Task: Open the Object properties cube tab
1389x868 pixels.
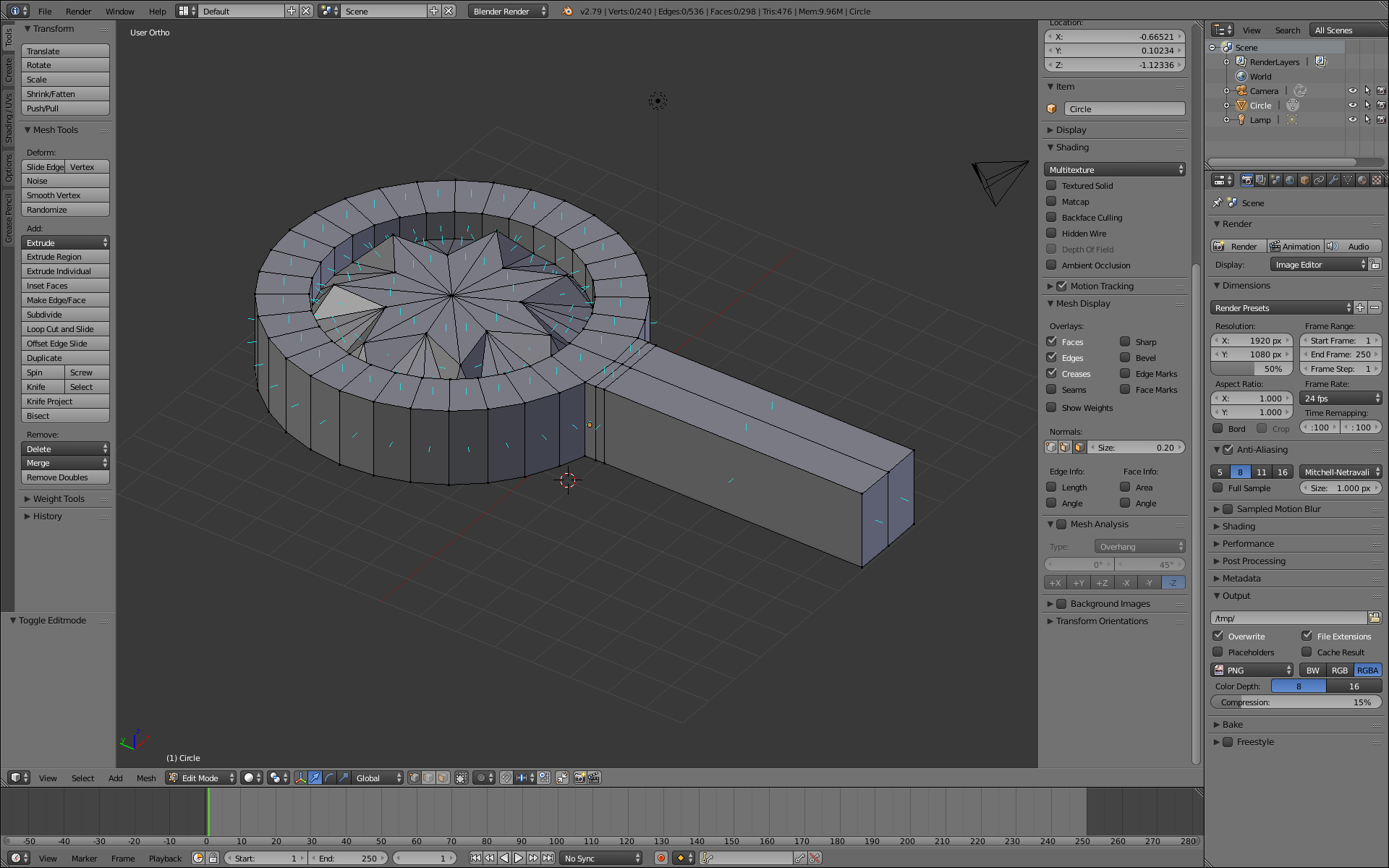Action: 1304,180
